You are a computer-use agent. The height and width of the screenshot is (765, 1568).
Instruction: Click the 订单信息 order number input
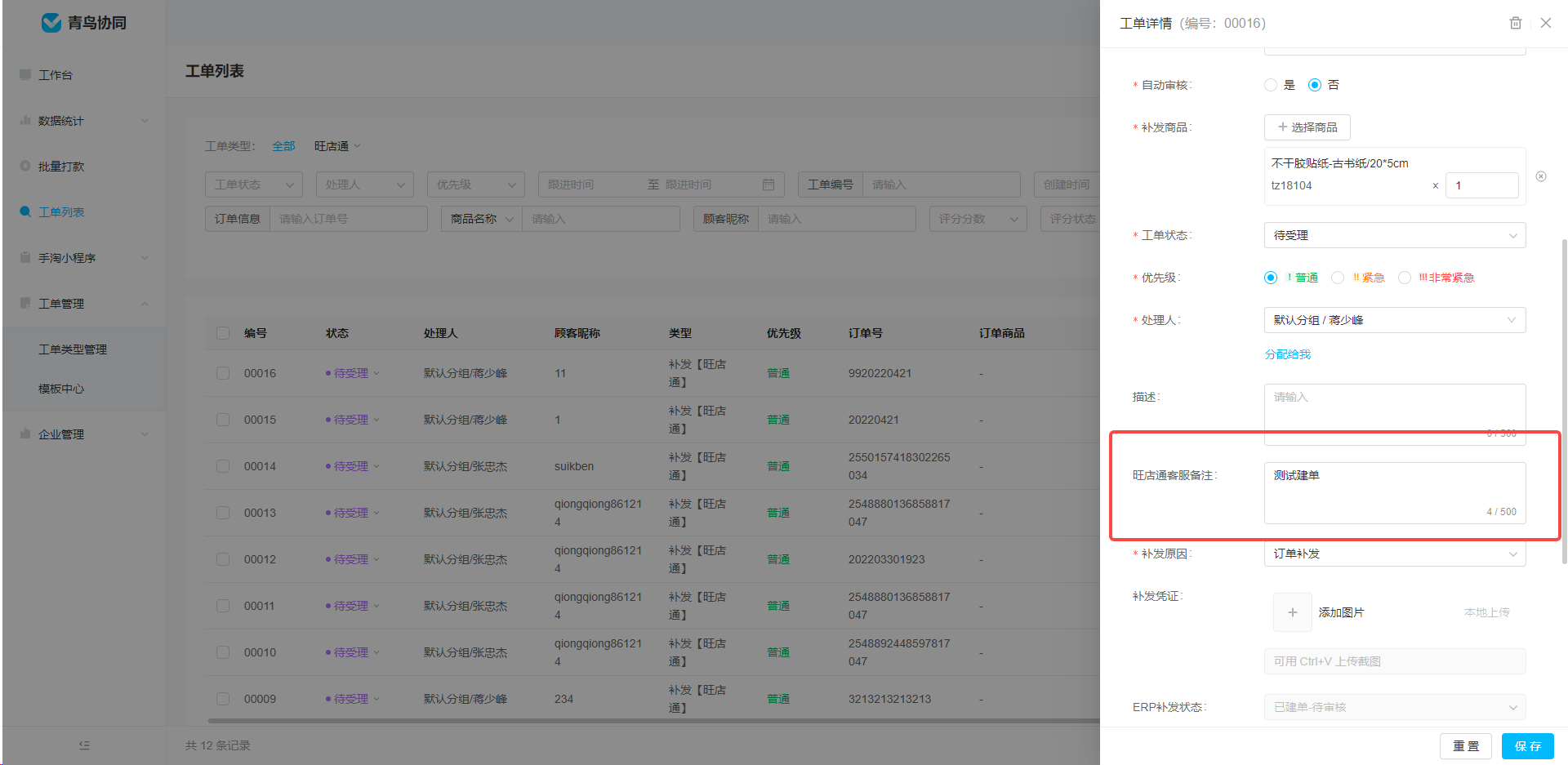click(x=348, y=219)
